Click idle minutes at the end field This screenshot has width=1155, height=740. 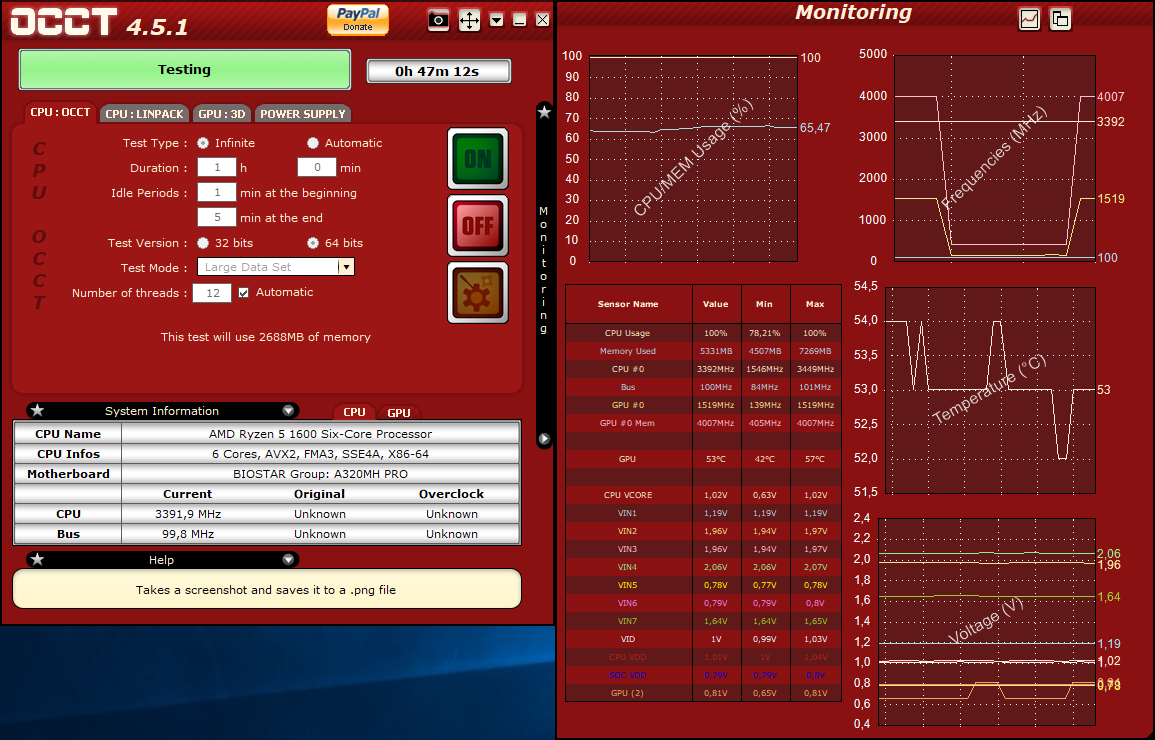coord(217,217)
